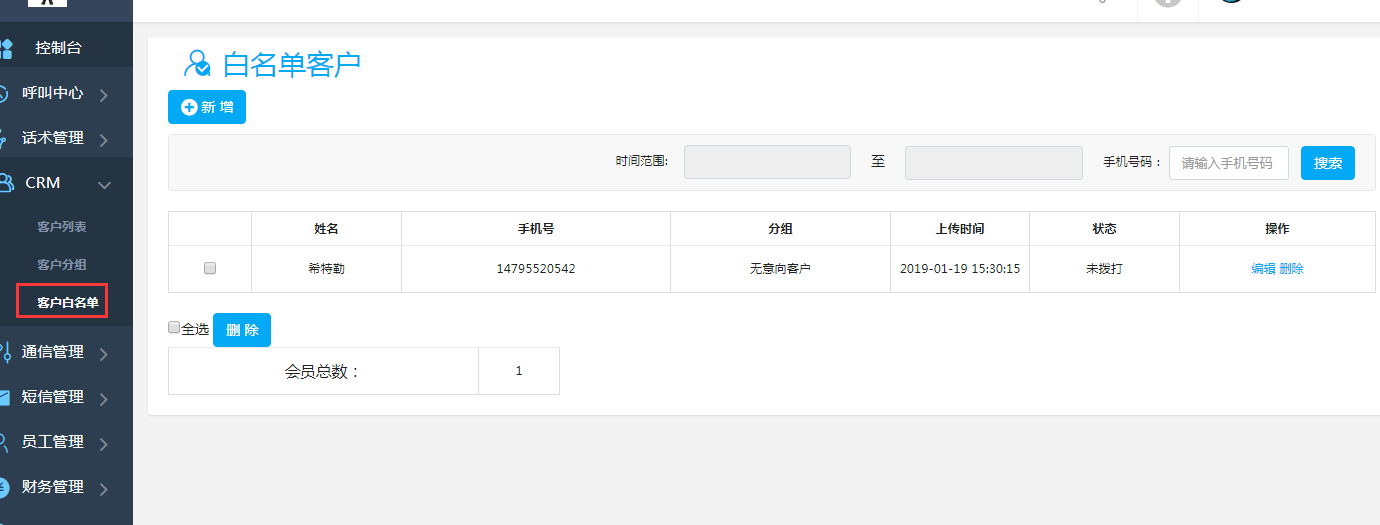Image resolution: width=1380 pixels, height=525 pixels.
Task: Open 客户列表 in the CRM submenu
Action: click(x=62, y=227)
